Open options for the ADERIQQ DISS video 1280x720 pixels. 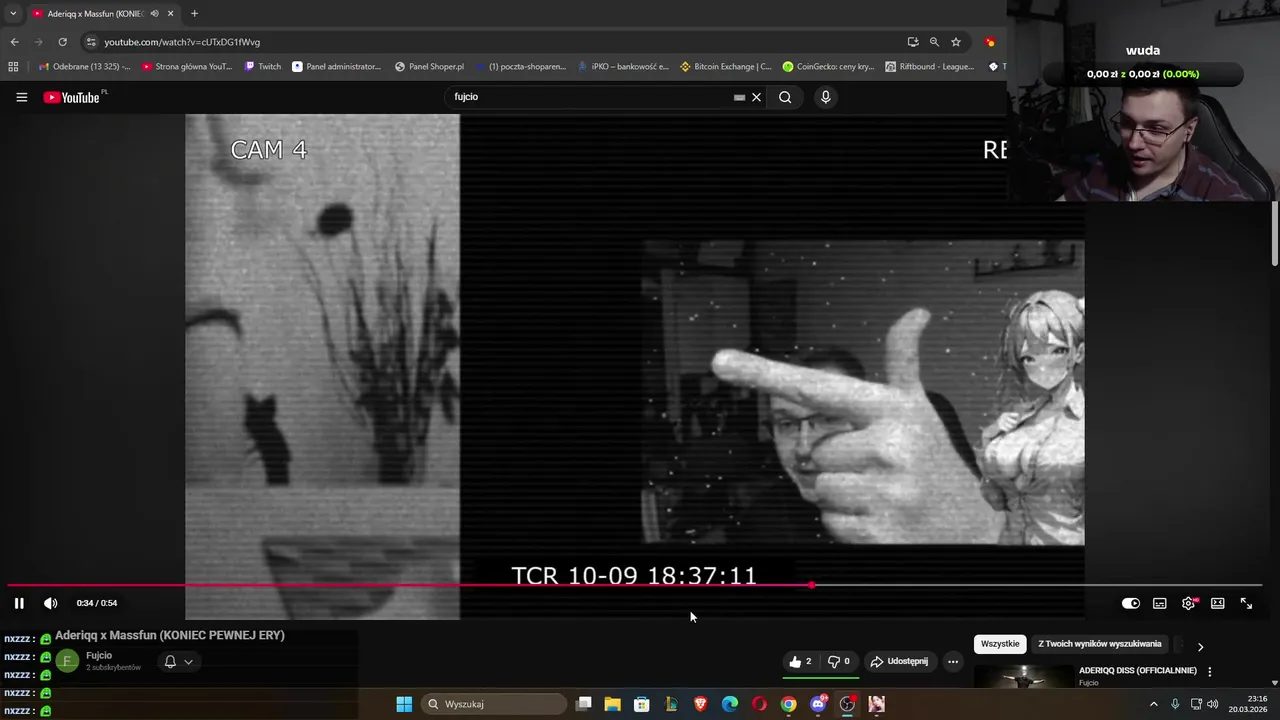coord(1210,672)
